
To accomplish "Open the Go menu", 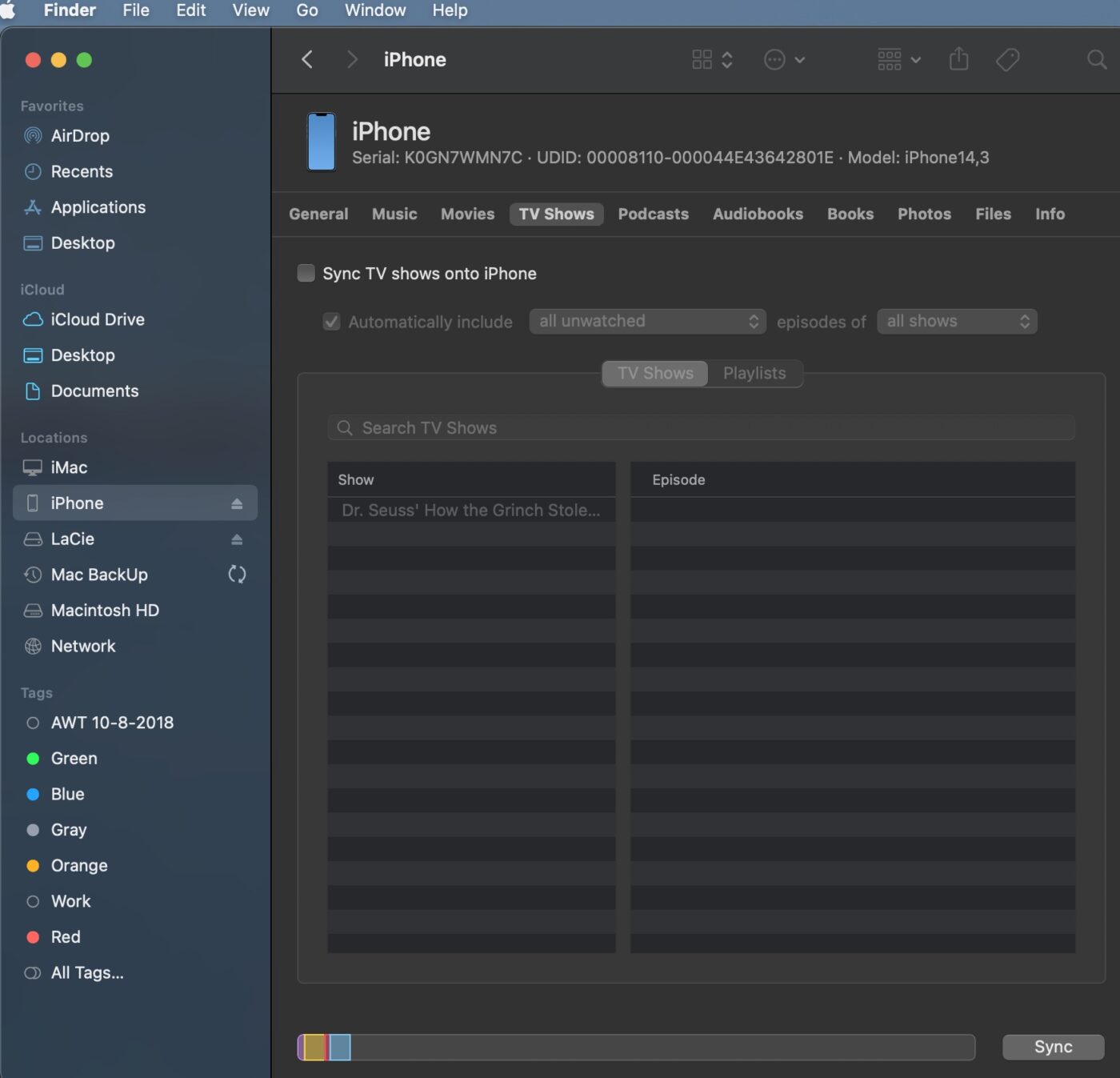I will pyautogui.click(x=307, y=10).
